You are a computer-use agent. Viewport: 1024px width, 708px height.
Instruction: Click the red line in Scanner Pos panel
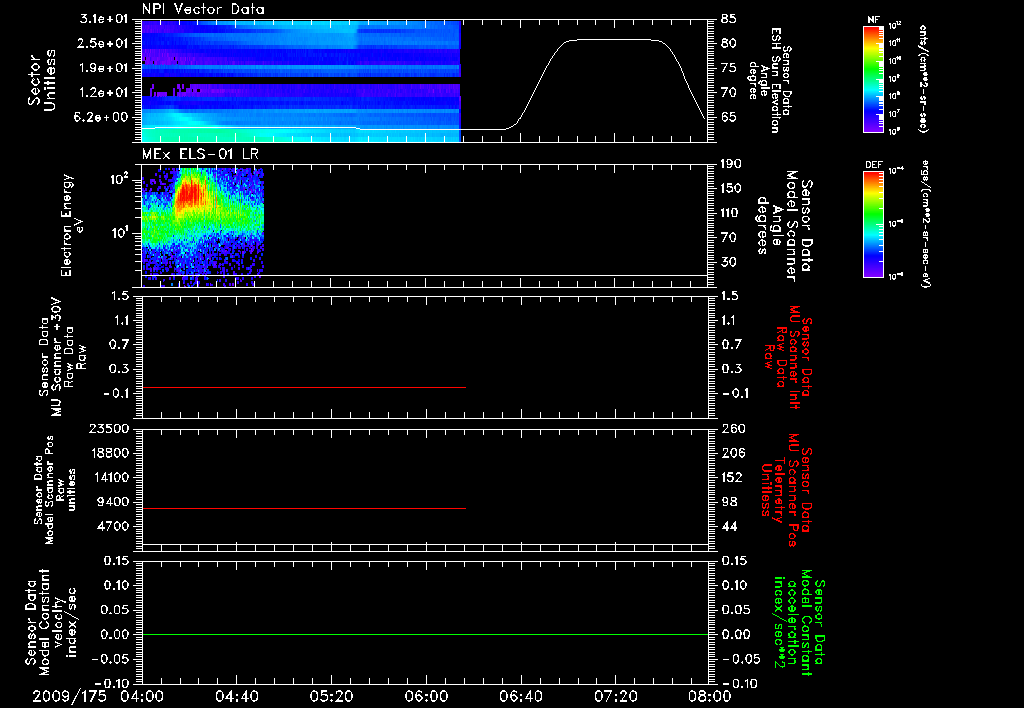[x=304, y=508]
